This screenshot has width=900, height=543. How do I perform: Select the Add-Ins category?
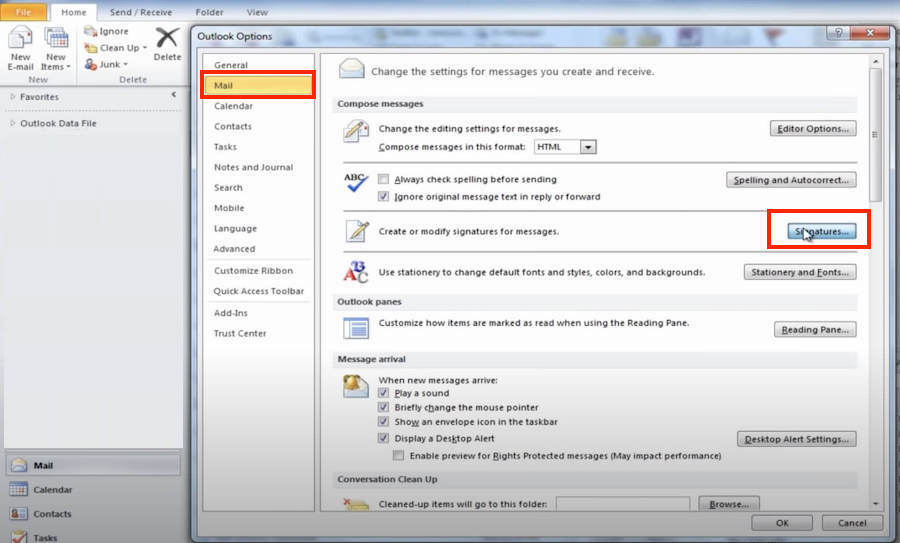tap(258, 313)
